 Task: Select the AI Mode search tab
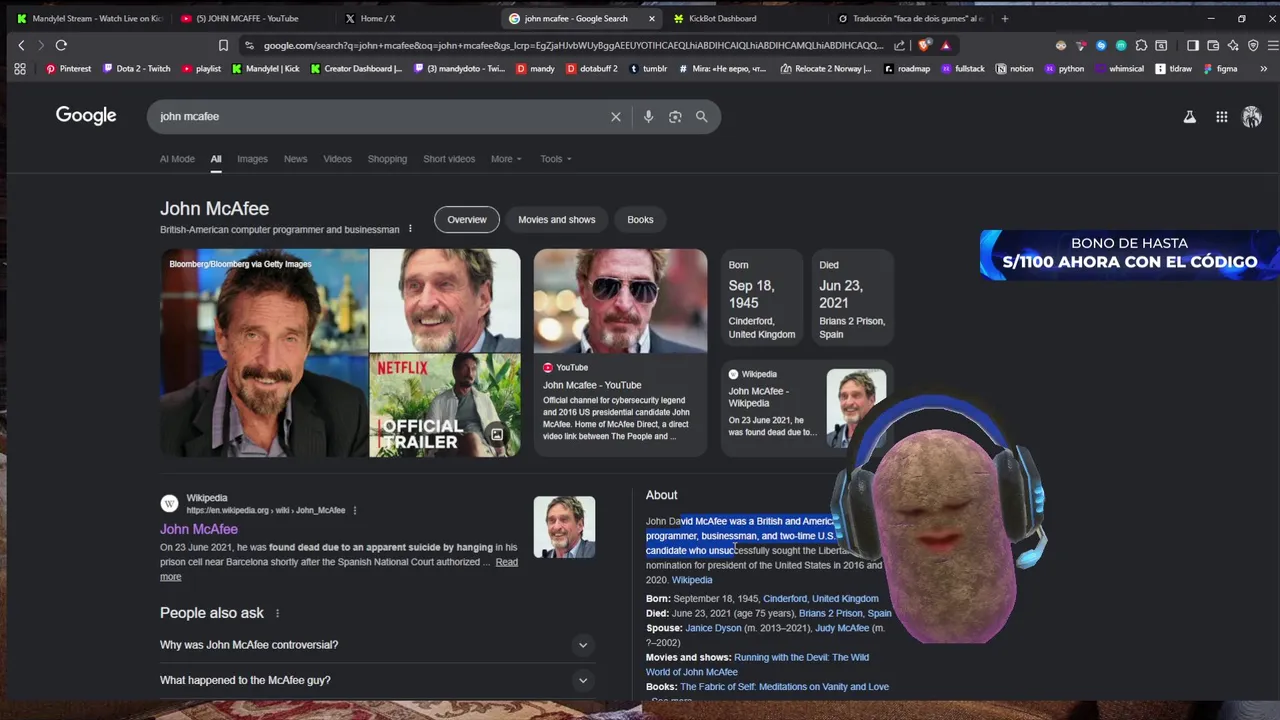[177, 159]
